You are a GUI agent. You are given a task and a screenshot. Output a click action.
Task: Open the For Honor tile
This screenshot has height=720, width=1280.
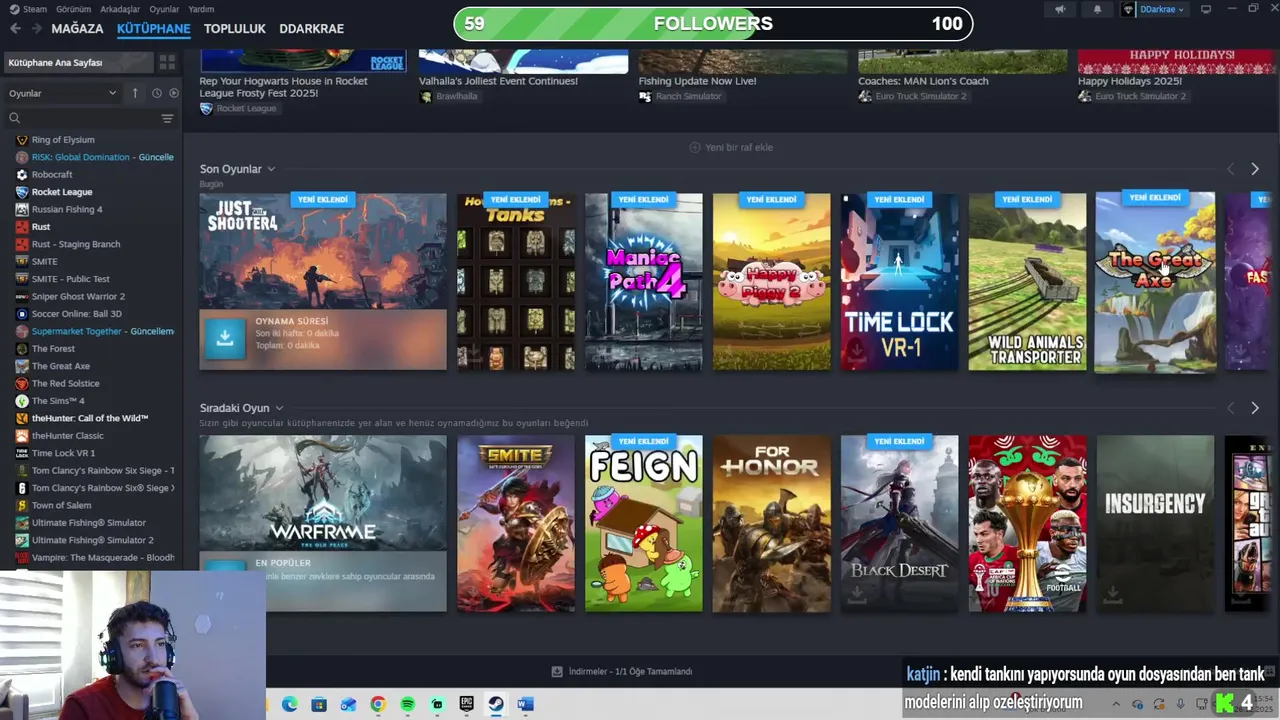(x=771, y=523)
